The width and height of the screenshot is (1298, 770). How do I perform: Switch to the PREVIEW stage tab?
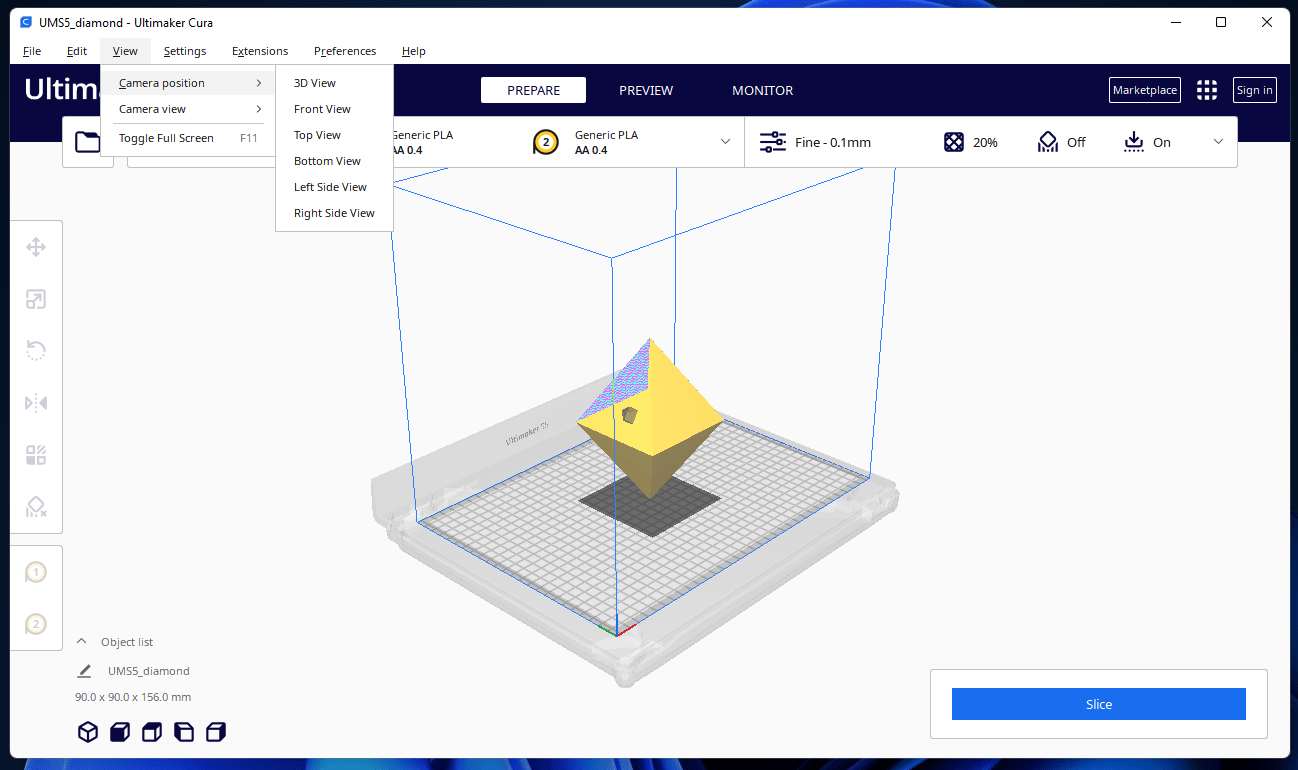coord(646,90)
